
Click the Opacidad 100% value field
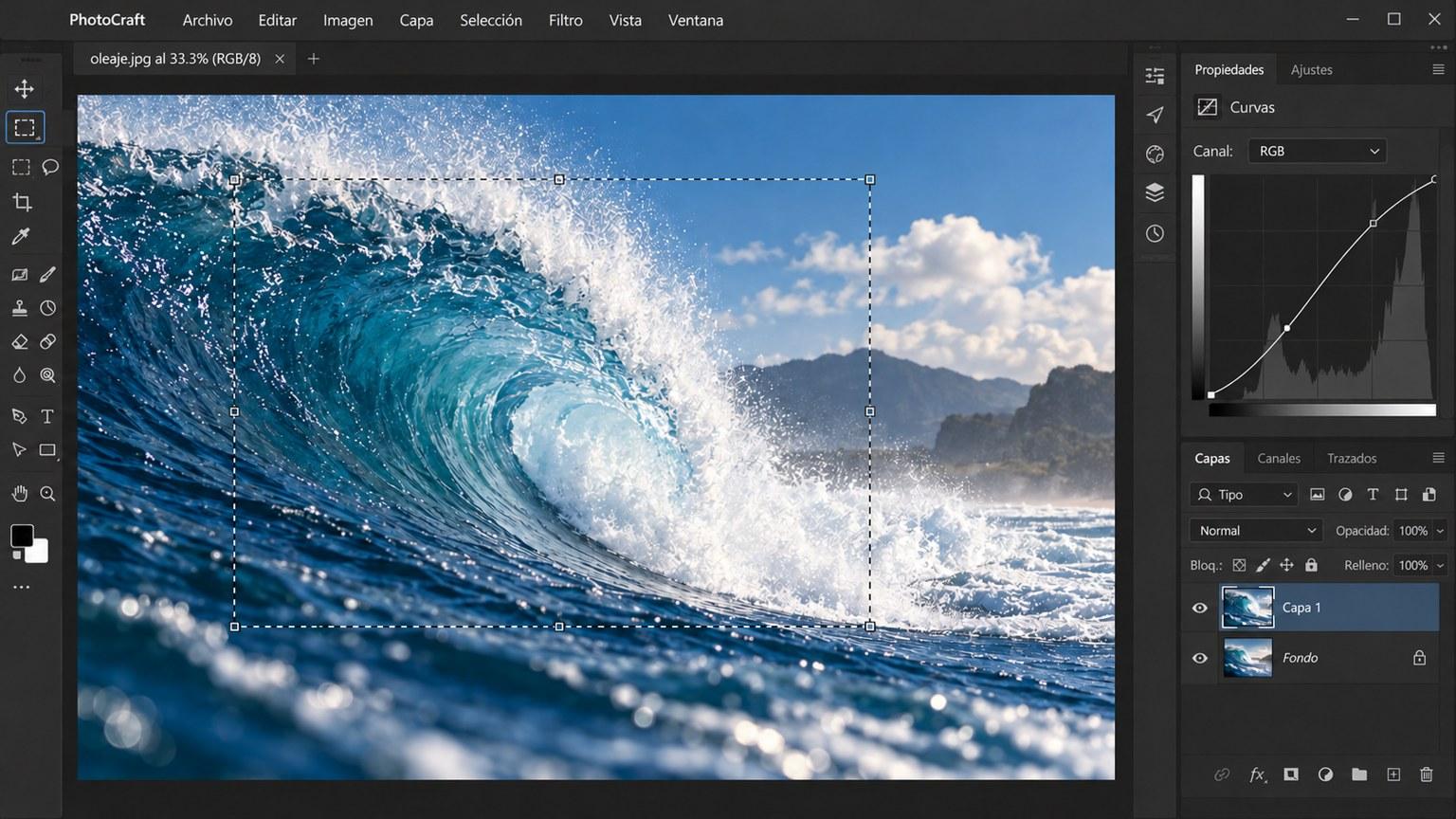(1412, 531)
